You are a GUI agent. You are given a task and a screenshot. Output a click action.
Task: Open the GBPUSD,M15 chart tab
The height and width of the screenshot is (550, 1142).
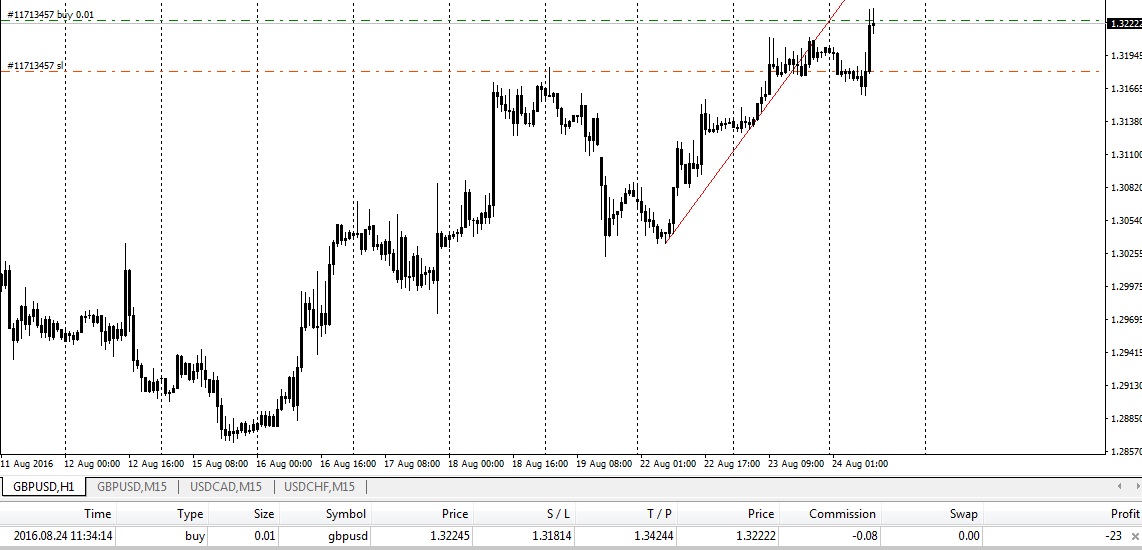(133, 487)
